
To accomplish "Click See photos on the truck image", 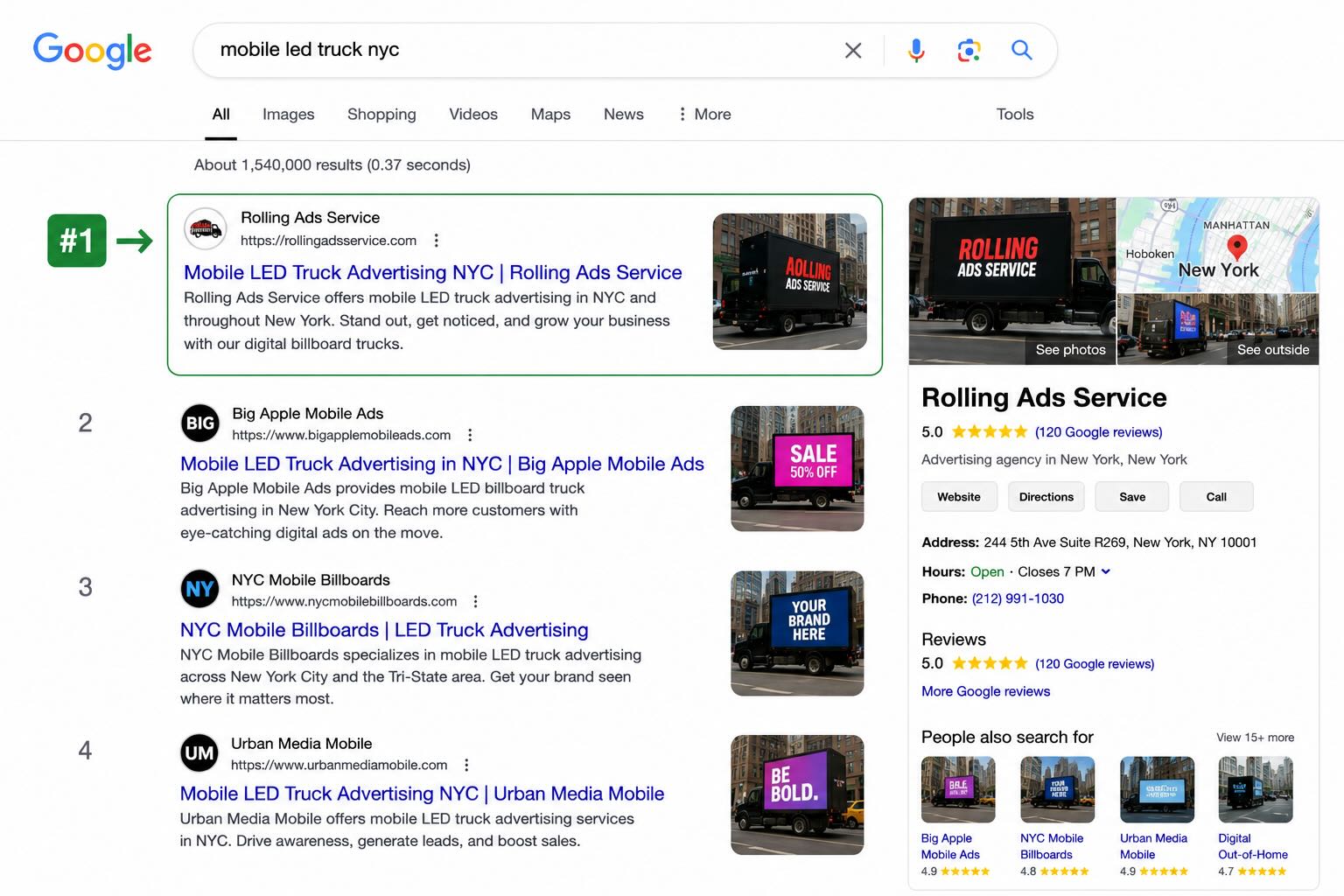I will (x=1070, y=350).
